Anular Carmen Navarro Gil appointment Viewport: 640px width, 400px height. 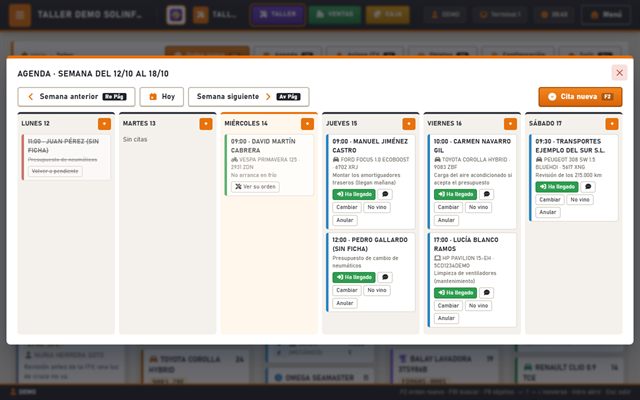coord(447,220)
